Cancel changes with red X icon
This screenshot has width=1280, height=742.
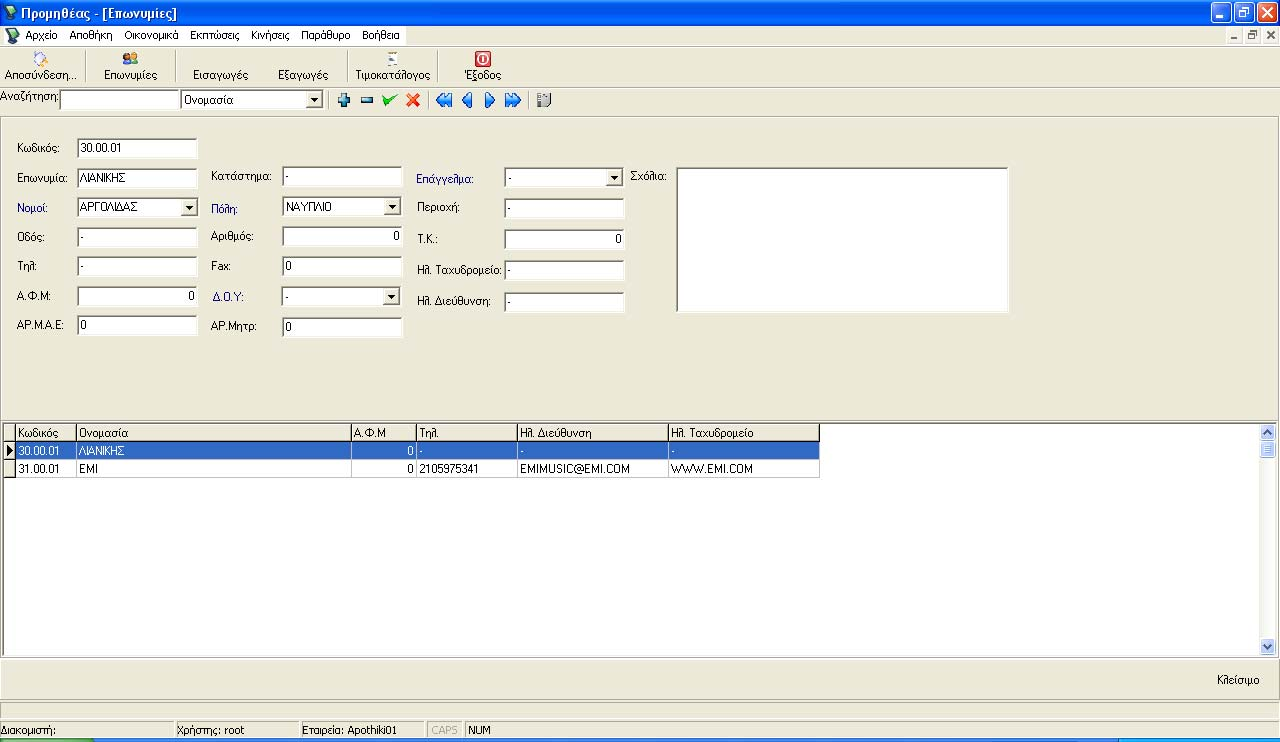412,100
